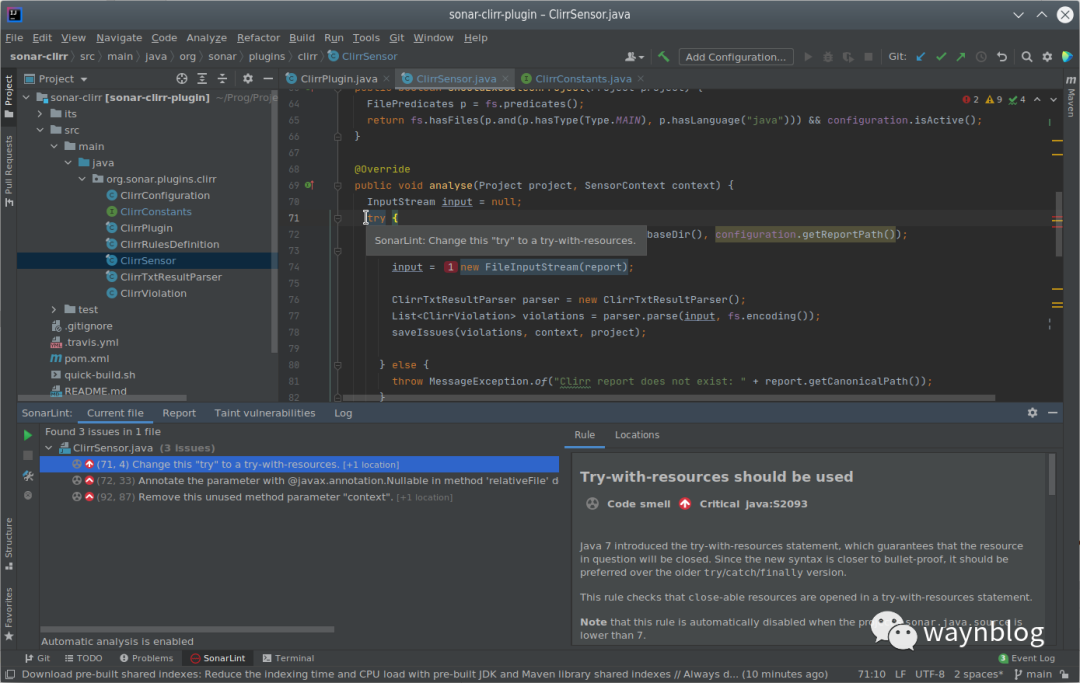Switch to the Taint vulnerabilities tab
Screen dimensions: 1080x683
point(264,413)
